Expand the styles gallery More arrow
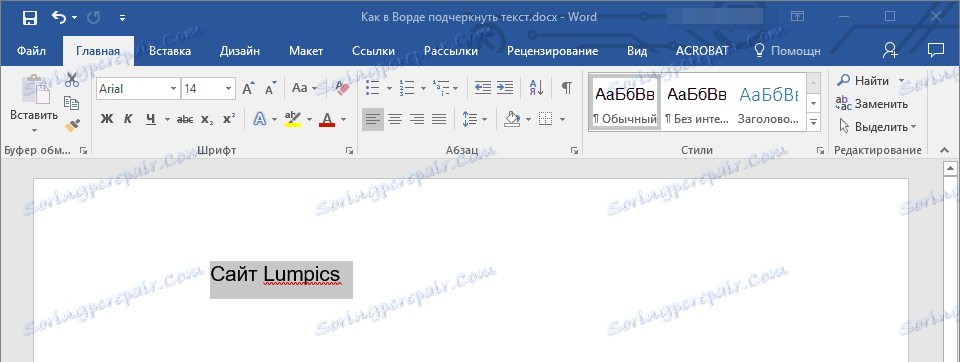The image size is (960, 362). tap(813, 123)
